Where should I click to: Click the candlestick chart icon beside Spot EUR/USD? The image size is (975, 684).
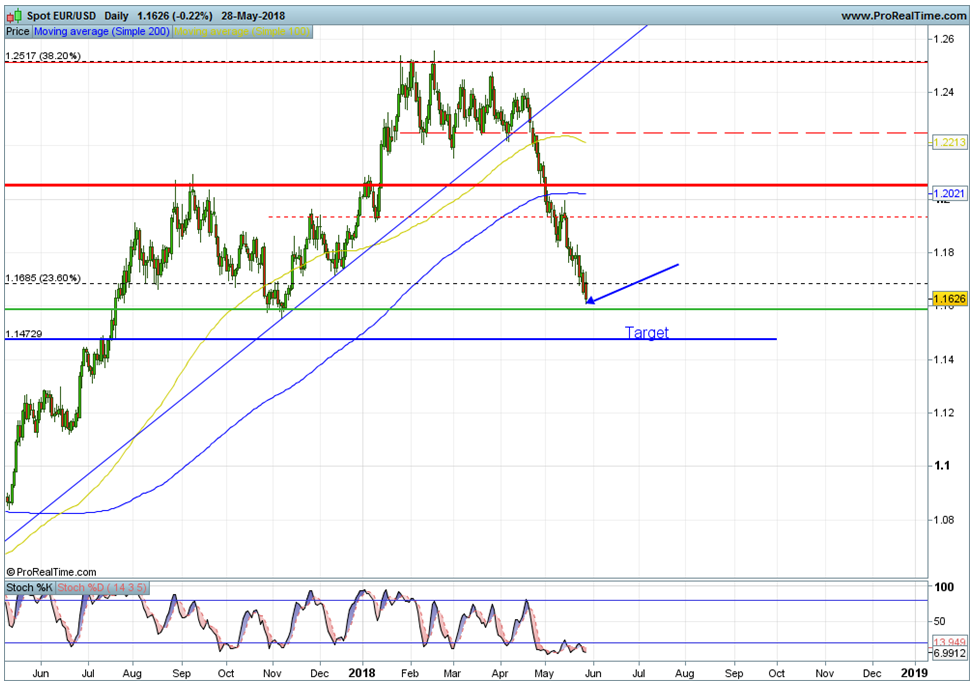point(14,16)
